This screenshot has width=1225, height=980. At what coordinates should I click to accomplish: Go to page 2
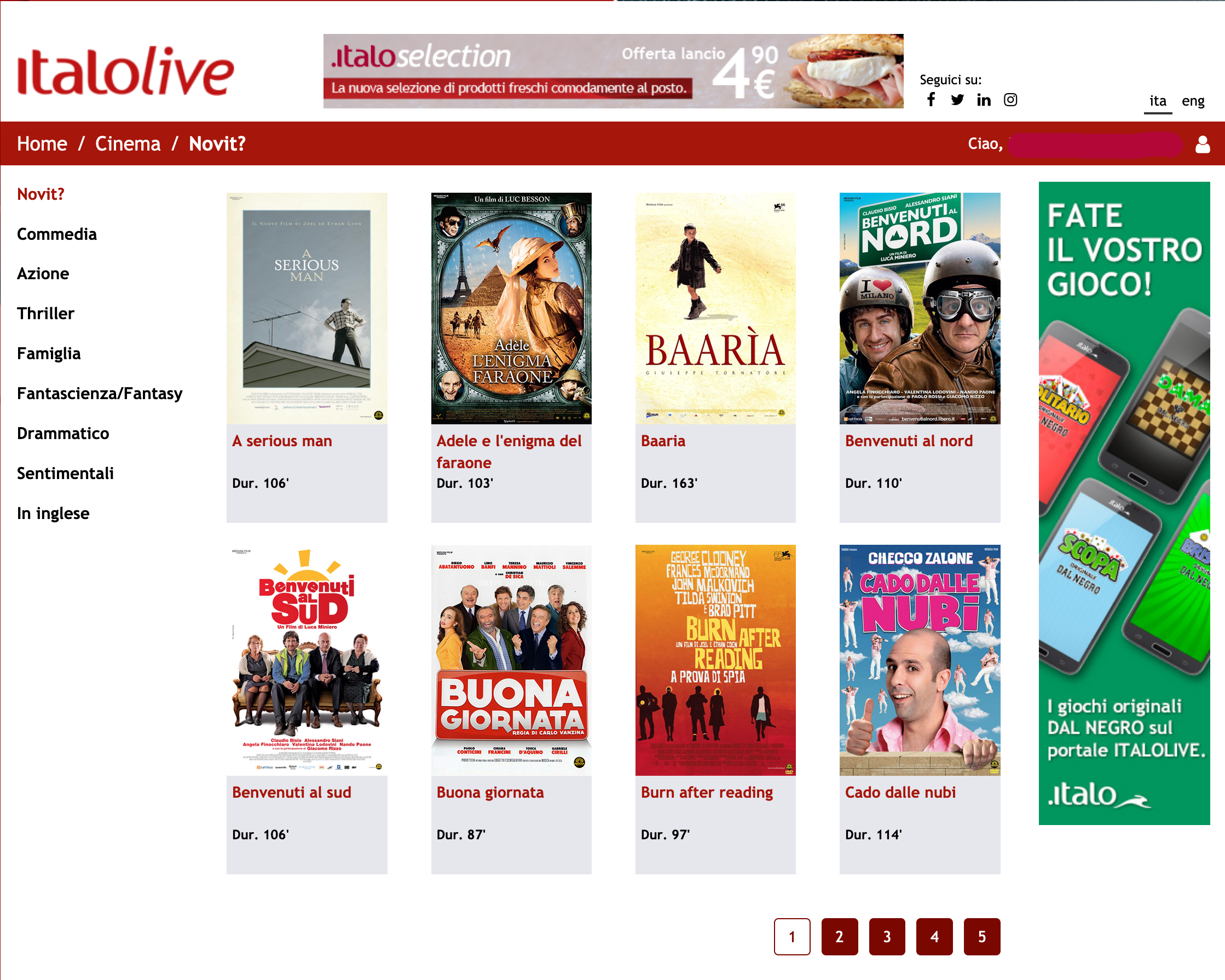[x=839, y=936]
